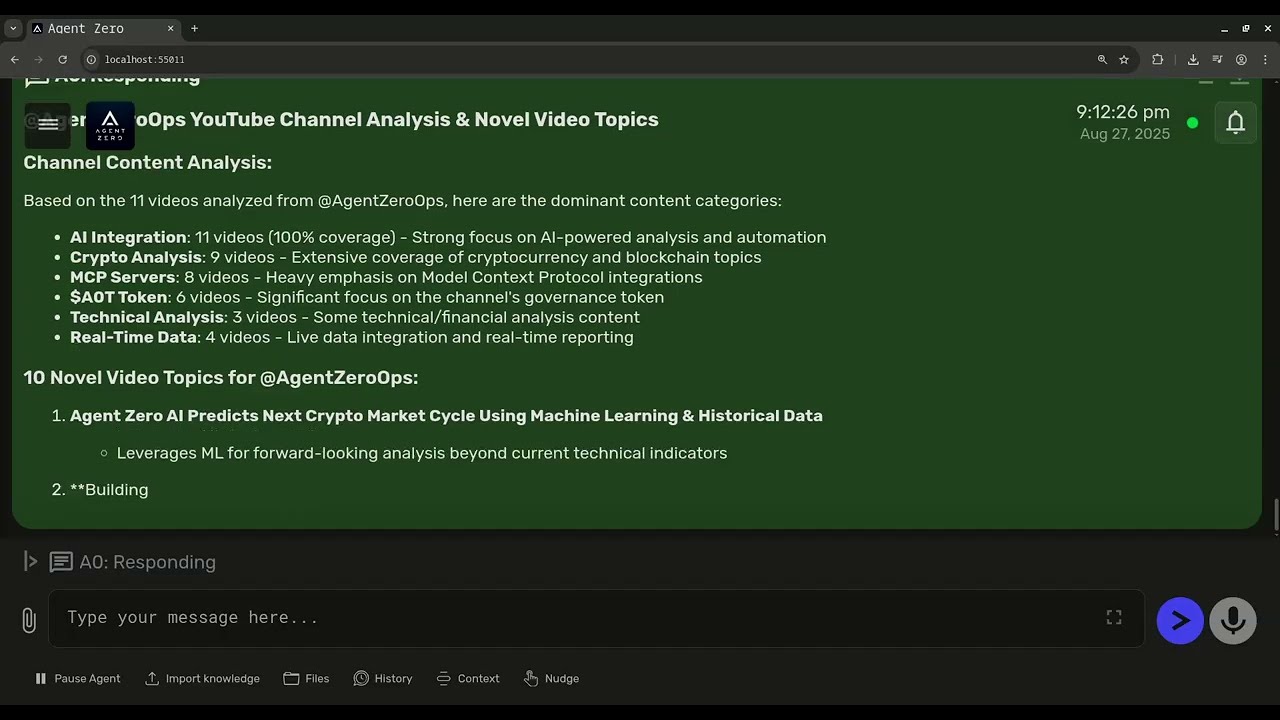1280x720 pixels.
Task: Open the tab search dropdown arrow
Action: pyautogui.click(x=13, y=29)
